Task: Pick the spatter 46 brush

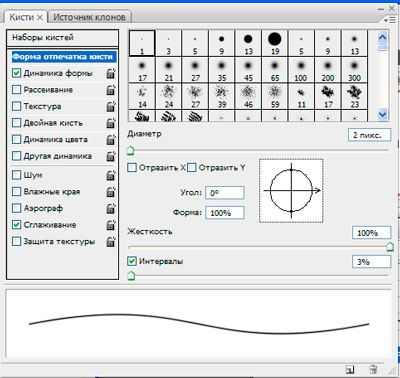Action: coord(248,97)
